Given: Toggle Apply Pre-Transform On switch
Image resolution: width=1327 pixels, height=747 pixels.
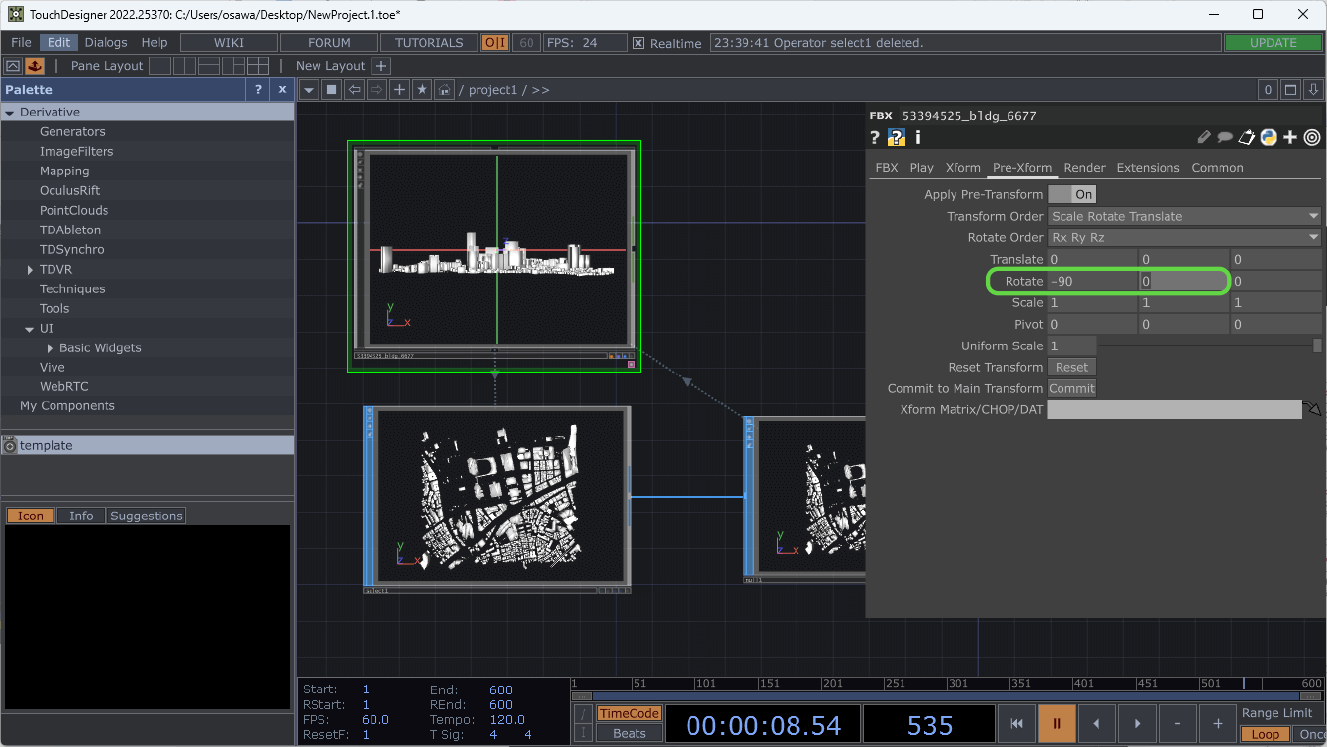Looking at the screenshot, I should tap(1072, 194).
